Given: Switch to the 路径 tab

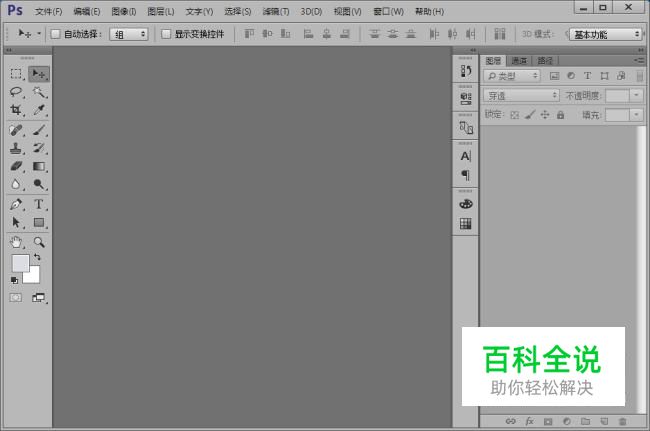Looking at the screenshot, I should pyautogui.click(x=545, y=61).
